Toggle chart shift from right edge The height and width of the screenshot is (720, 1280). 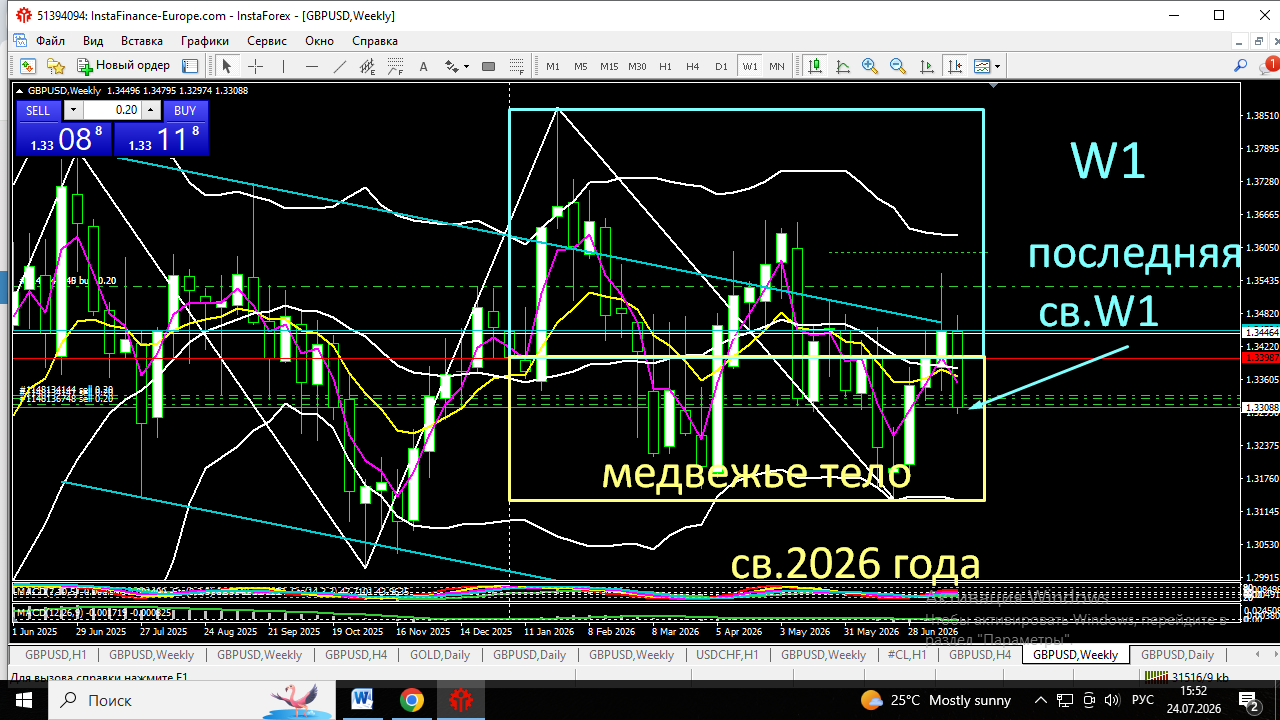coord(955,66)
